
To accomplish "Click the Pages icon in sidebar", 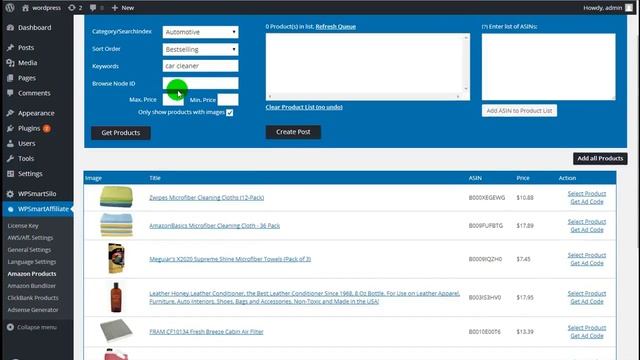I will coord(10,78).
